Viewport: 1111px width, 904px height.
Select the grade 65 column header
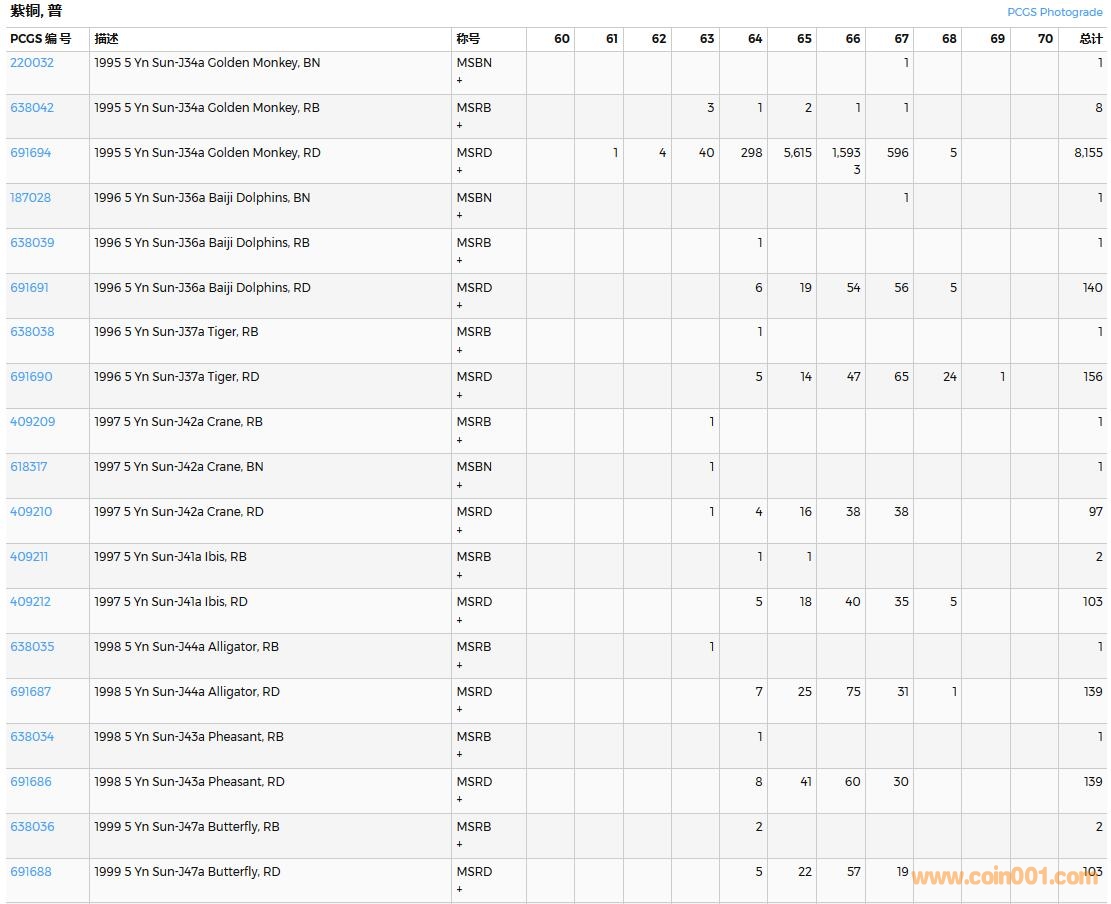(x=804, y=39)
